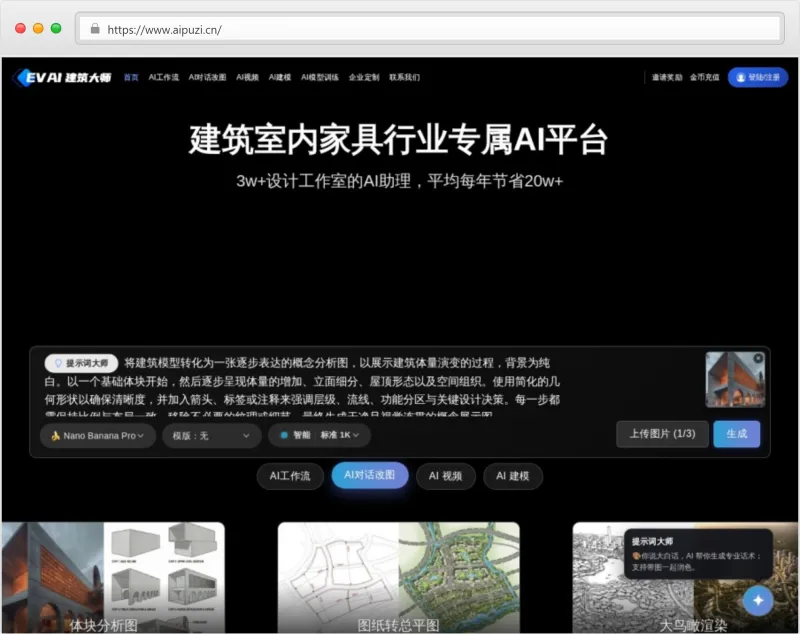The height and width of the screenshot is (634, 800).
Task: Click the padlock icon in the address bar
Action: tap(94, 28)
